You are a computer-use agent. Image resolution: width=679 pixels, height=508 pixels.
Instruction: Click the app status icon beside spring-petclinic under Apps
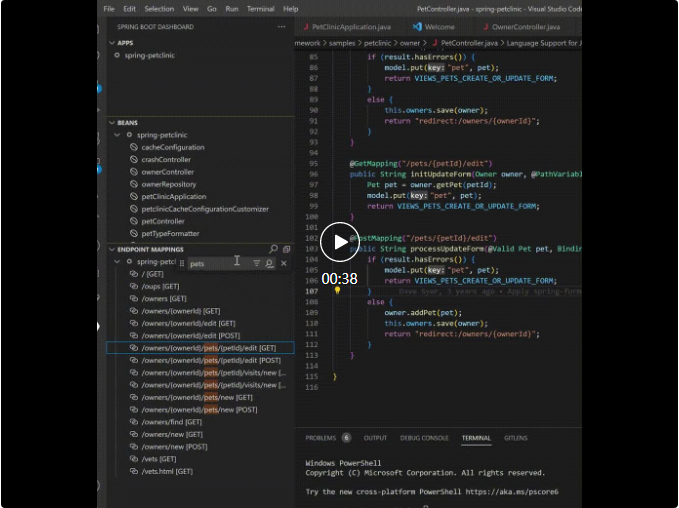pos(117,55)
